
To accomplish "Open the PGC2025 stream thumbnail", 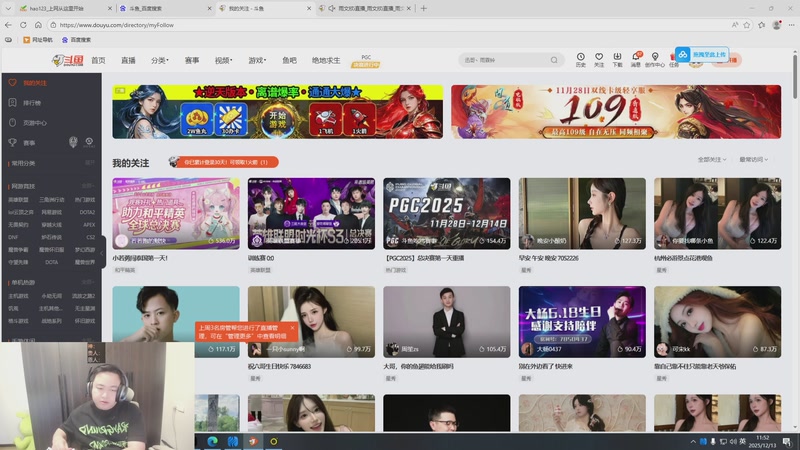I will [446, 213].
